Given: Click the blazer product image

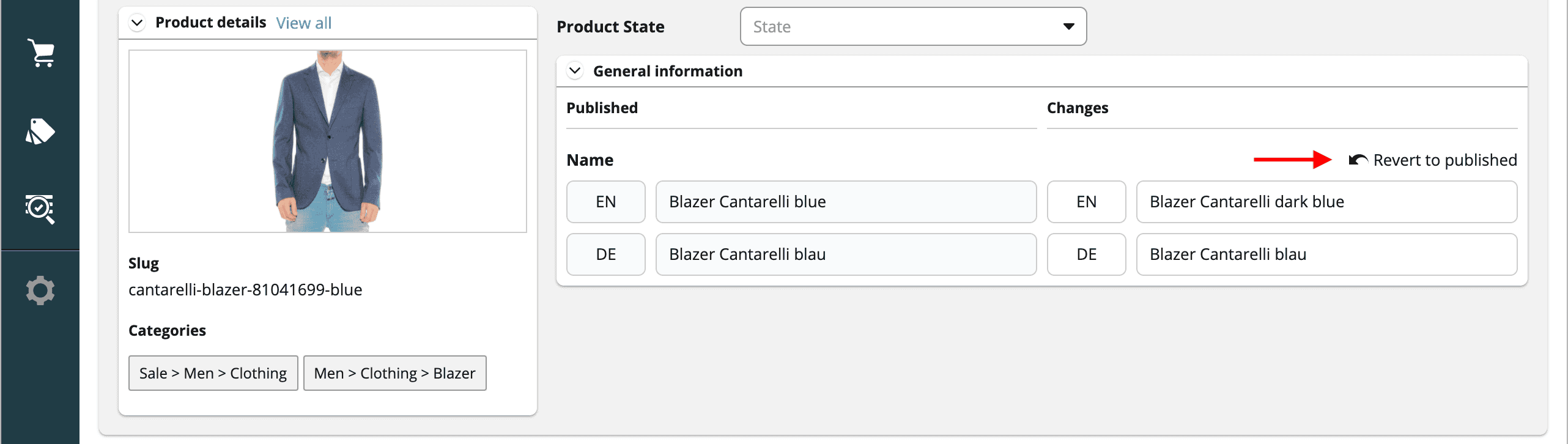Looking at the screenshot, I should [x=328, y=141].
